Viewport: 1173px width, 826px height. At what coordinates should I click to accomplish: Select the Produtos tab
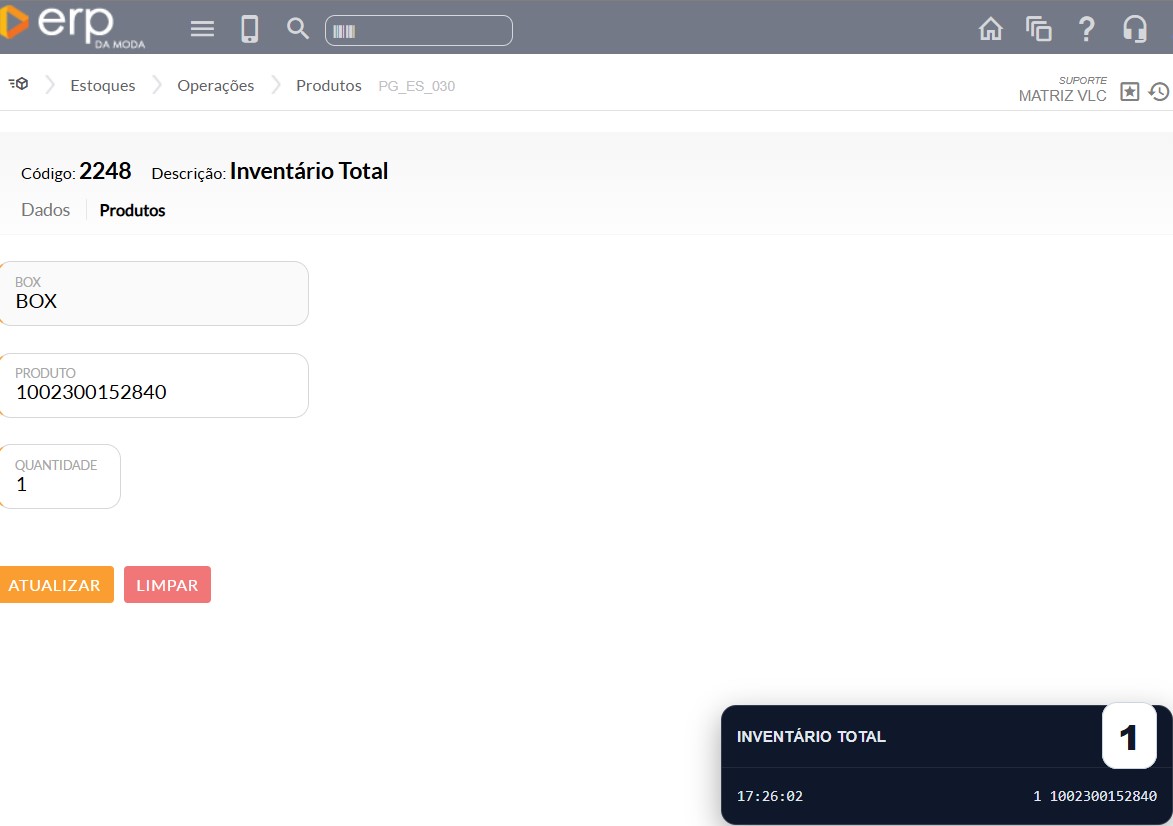click(132, 211)
